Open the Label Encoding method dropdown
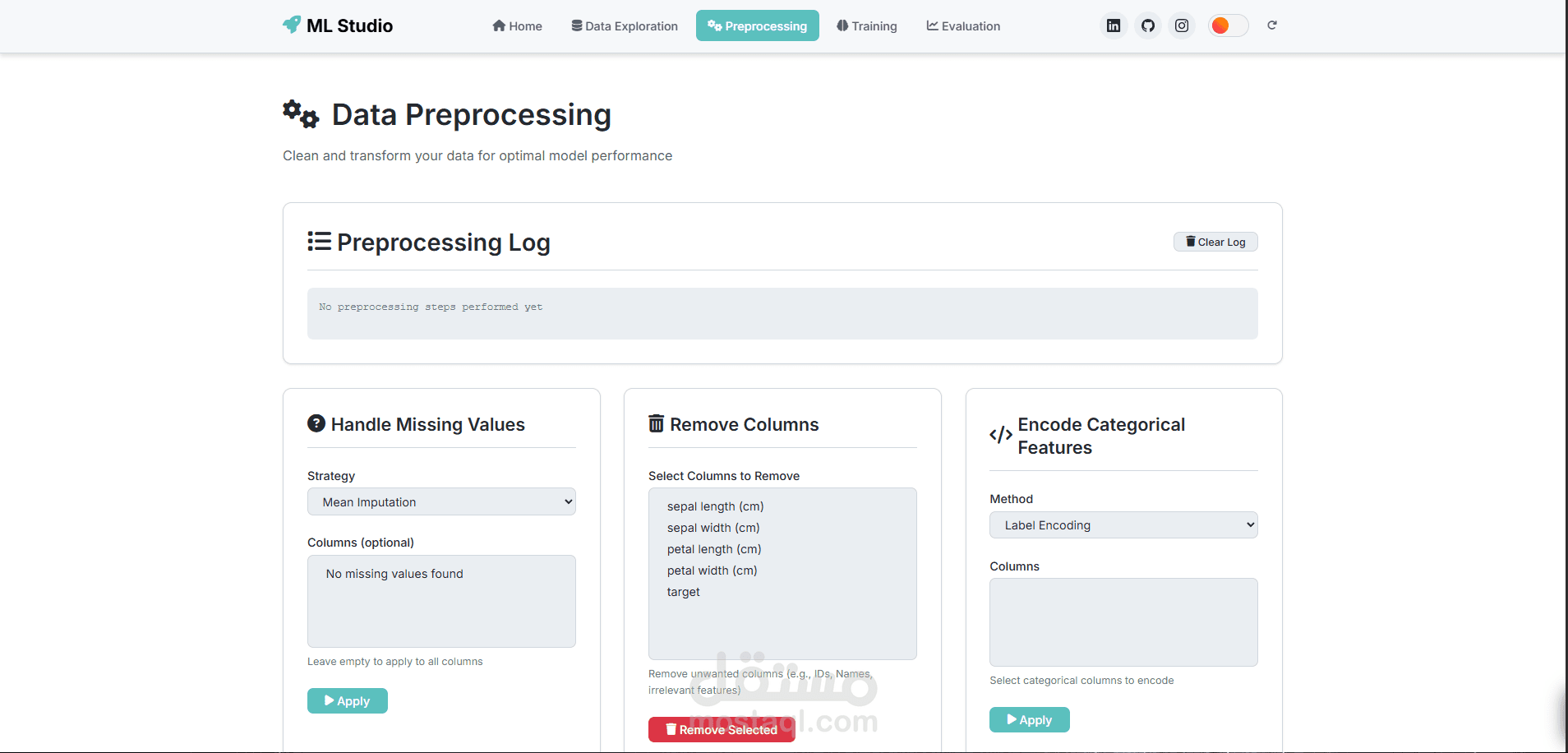 pos(1123,525)
